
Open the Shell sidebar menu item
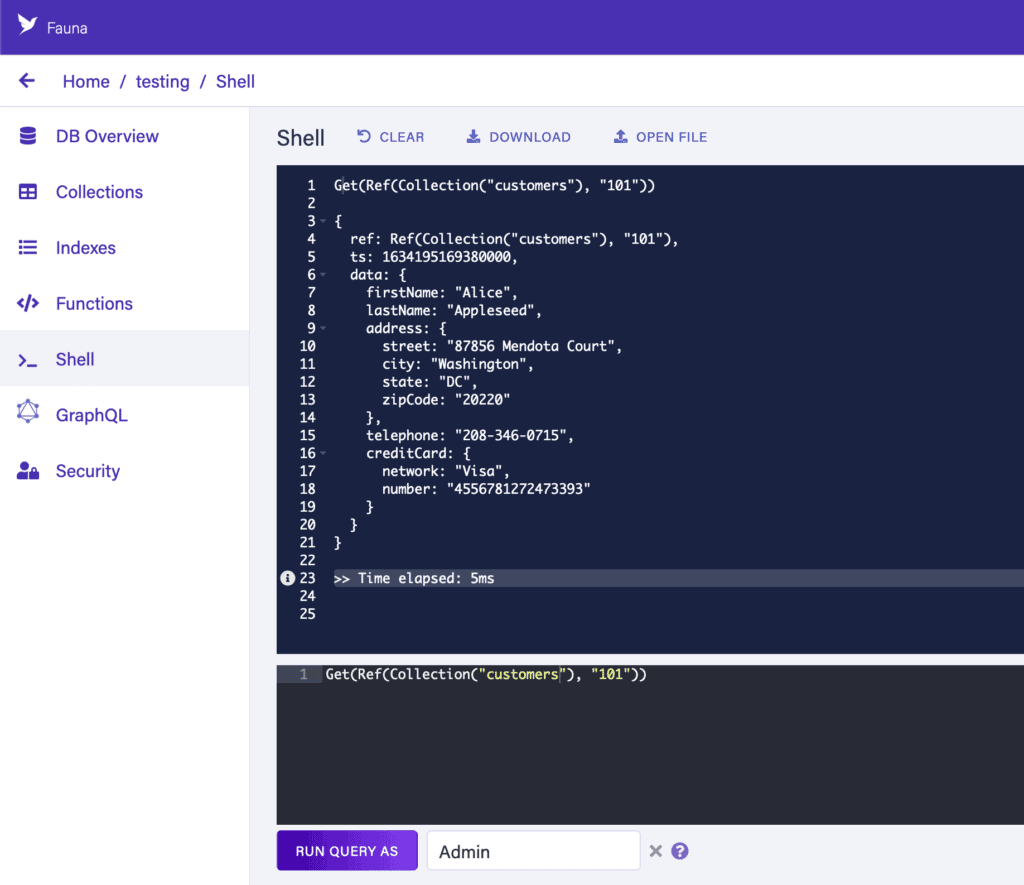[75, 359]
